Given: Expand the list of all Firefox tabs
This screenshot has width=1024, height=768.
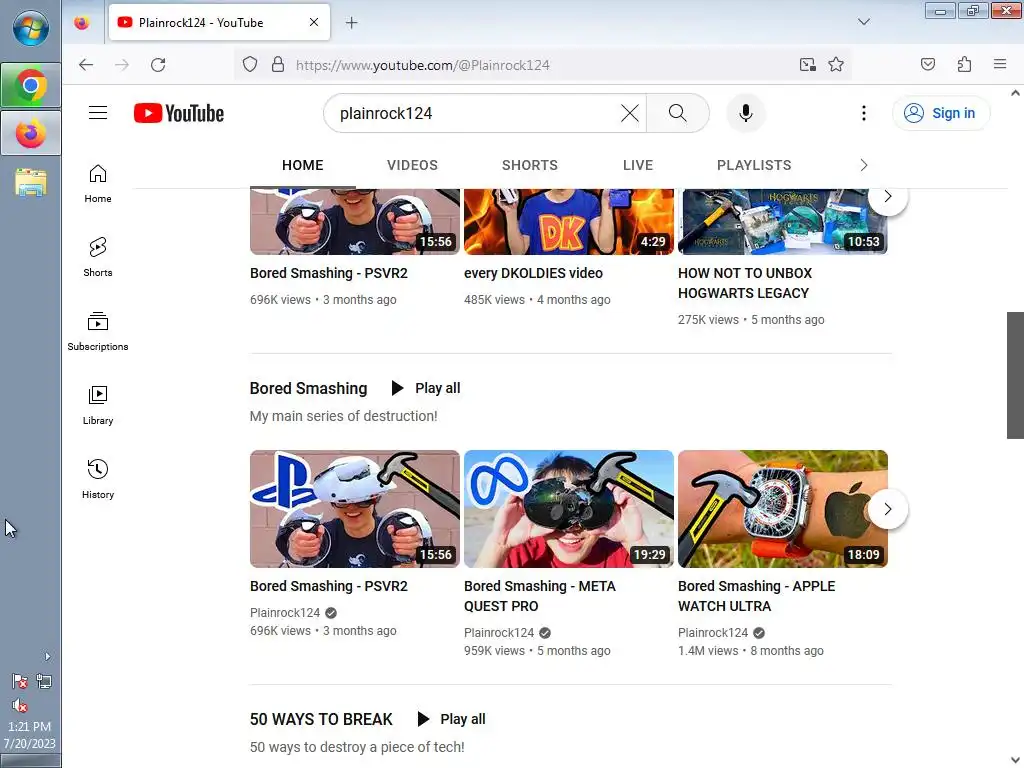Looking at the screenshot, I should (864, 22).
